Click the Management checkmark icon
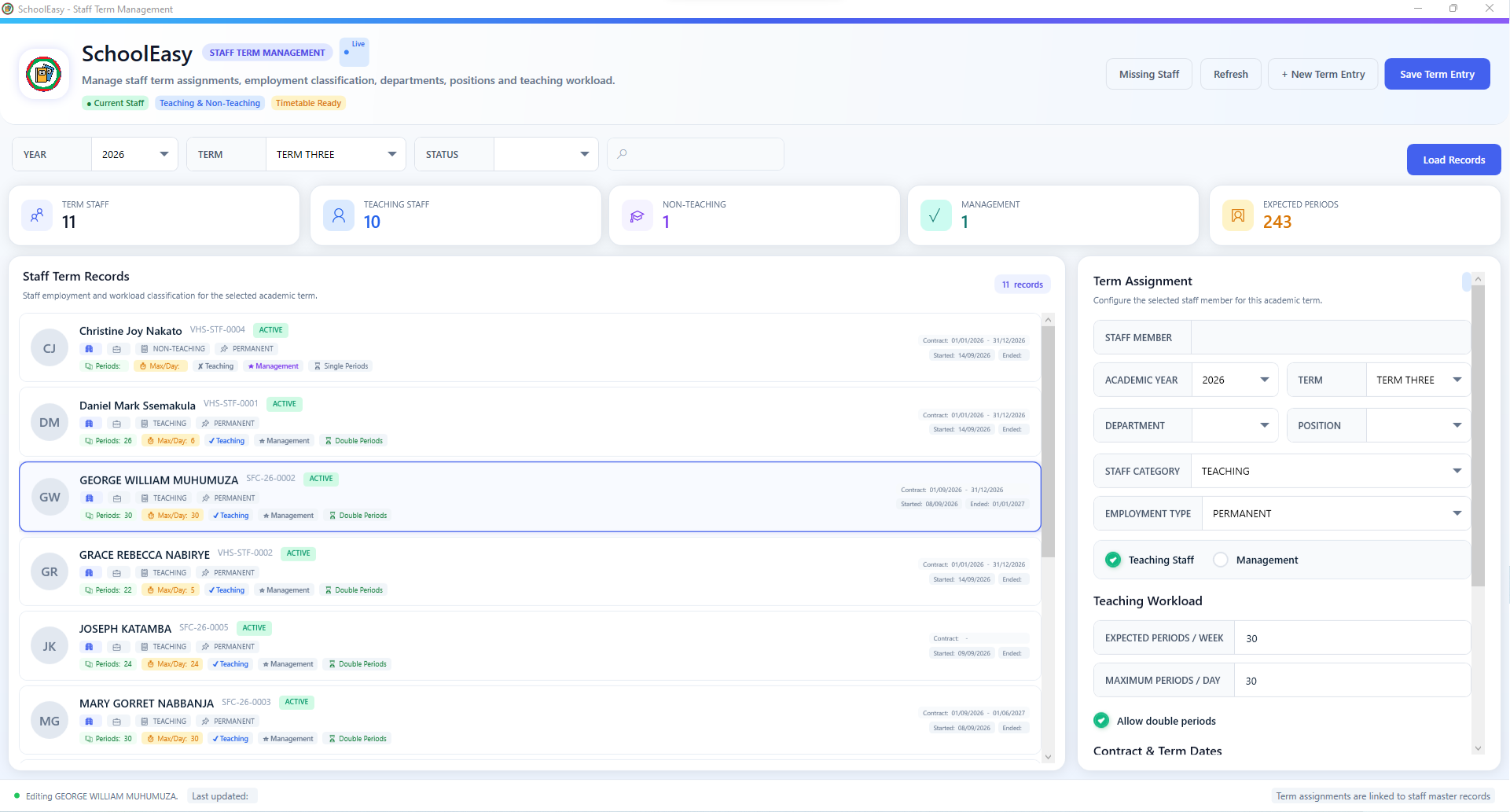 point(935,215)
